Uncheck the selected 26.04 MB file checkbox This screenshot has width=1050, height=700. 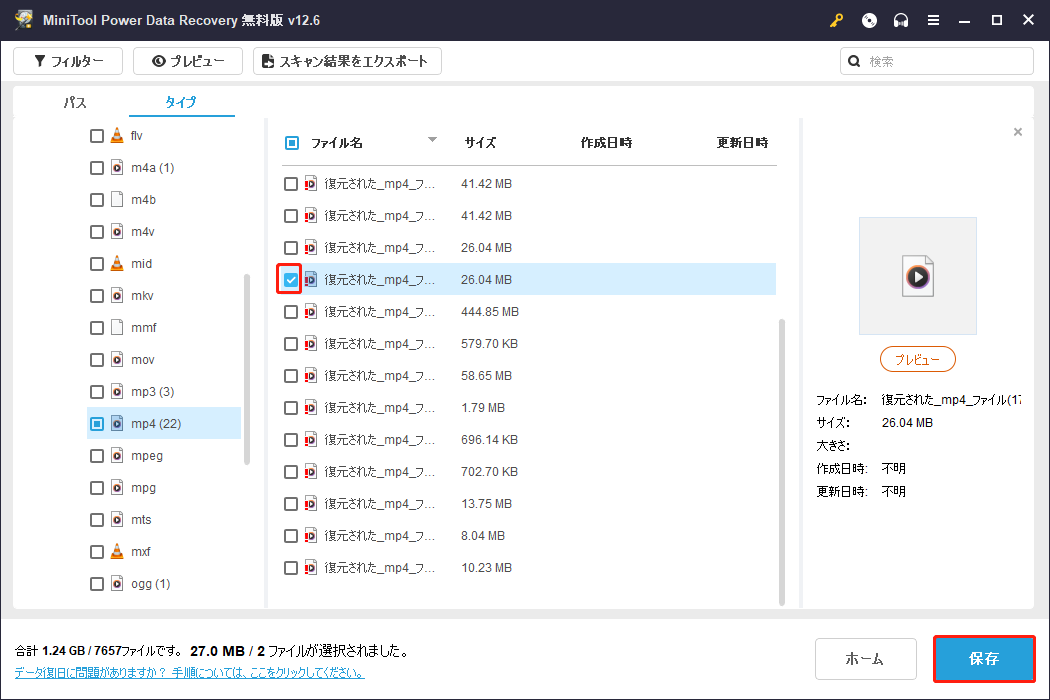[x=291, y=279]
